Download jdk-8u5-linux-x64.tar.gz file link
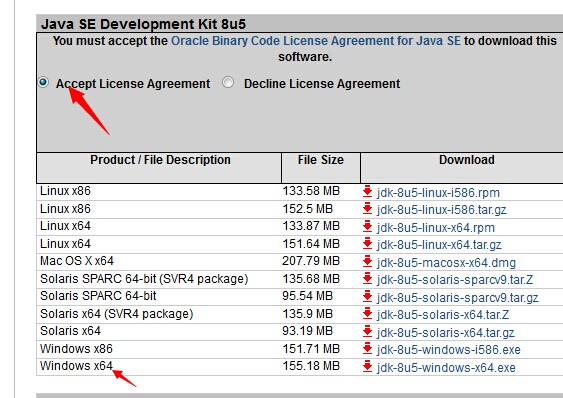This screenshot has width=563, height=398. 439,245
